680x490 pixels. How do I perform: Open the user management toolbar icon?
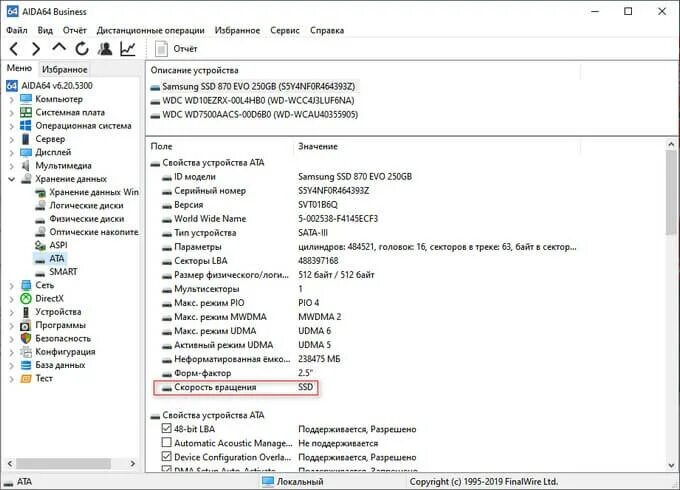coord(105,49)
